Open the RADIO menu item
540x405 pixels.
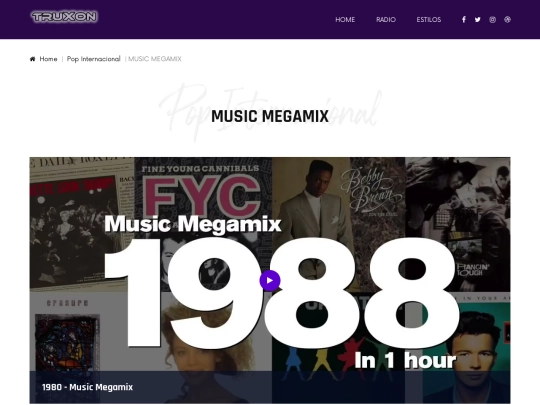pos(386,20)
